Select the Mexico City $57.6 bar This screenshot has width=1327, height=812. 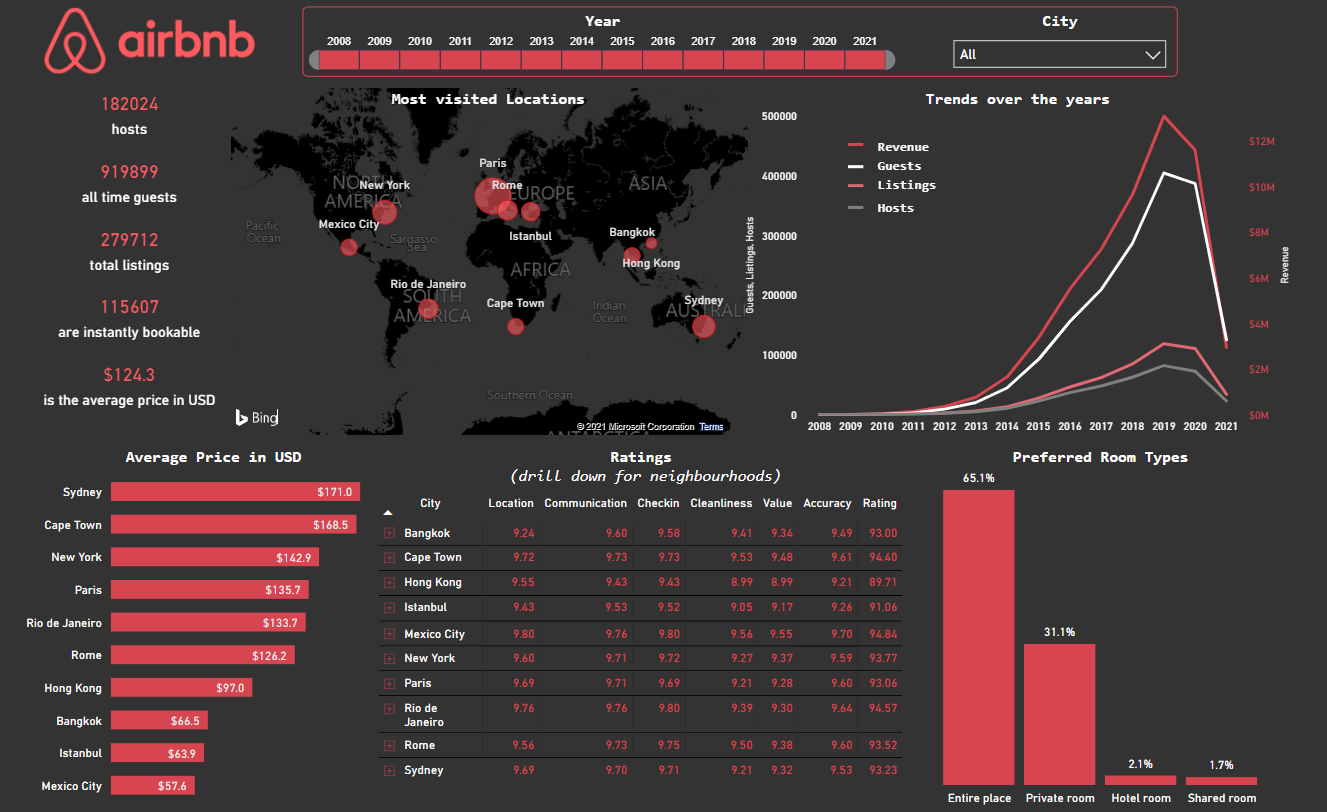(153, 786)
